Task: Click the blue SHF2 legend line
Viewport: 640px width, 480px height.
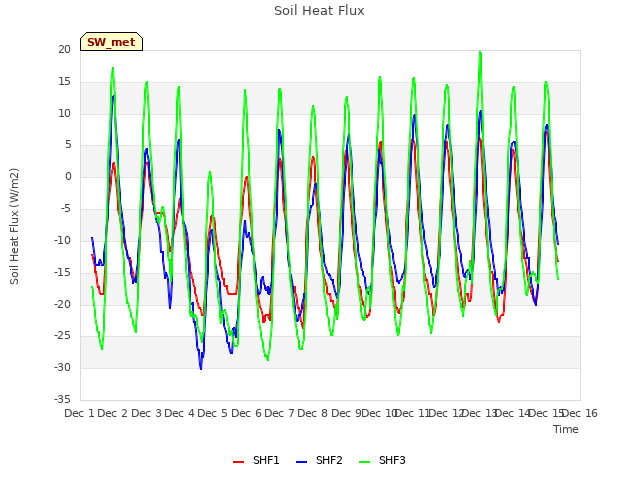Action: coord(301,462)
